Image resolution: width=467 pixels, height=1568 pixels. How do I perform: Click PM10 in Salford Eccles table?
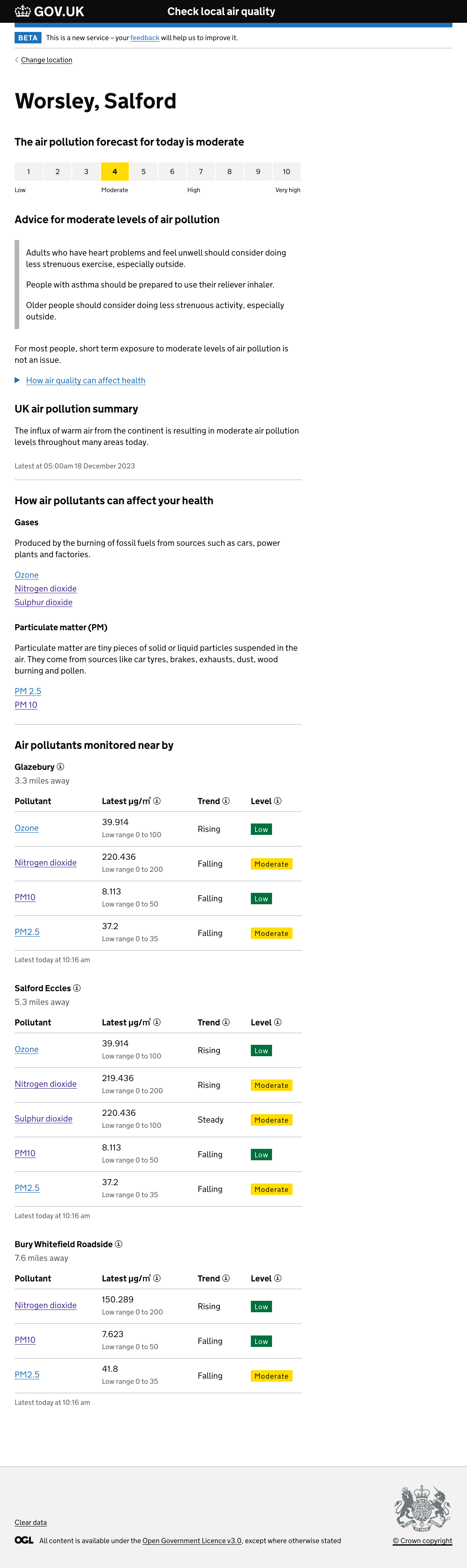pos(25,1153)
